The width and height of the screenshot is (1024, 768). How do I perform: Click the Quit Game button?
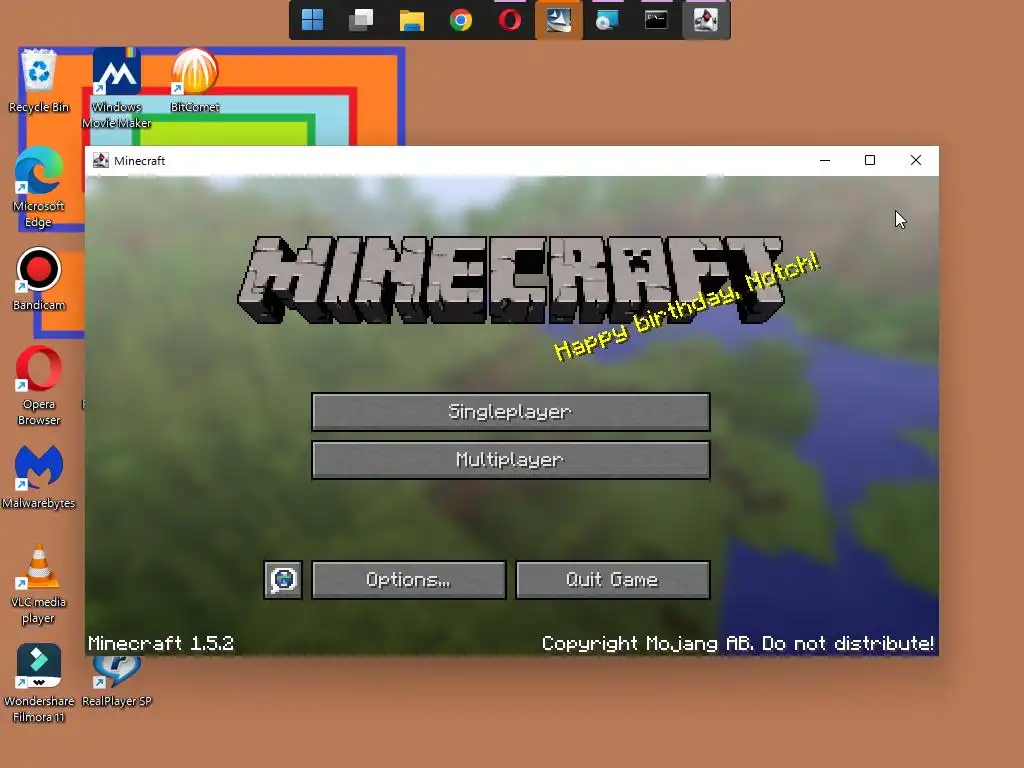click(x=613, y=580)
